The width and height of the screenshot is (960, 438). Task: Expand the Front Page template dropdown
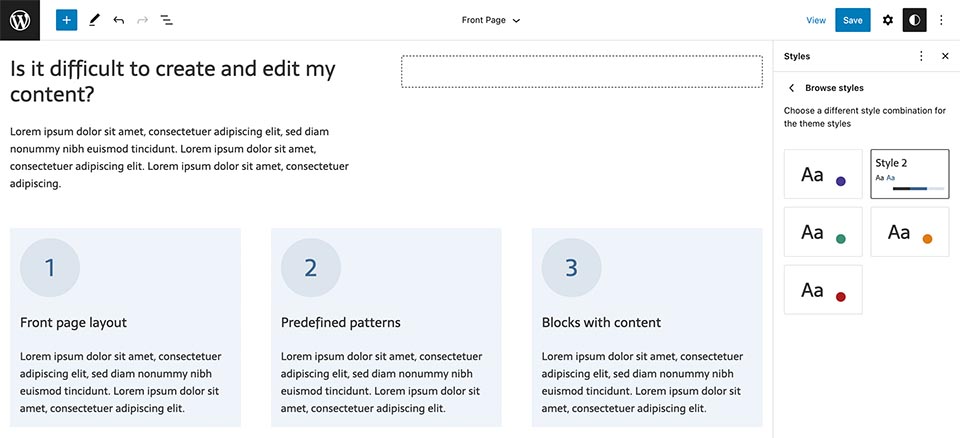click(491, 20)
